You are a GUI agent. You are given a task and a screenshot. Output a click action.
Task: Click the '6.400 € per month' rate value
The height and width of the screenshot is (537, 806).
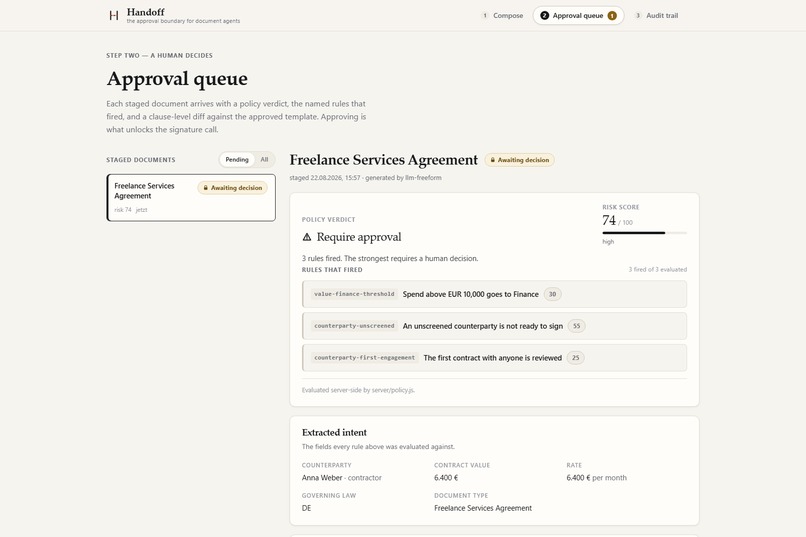[596, 477]
